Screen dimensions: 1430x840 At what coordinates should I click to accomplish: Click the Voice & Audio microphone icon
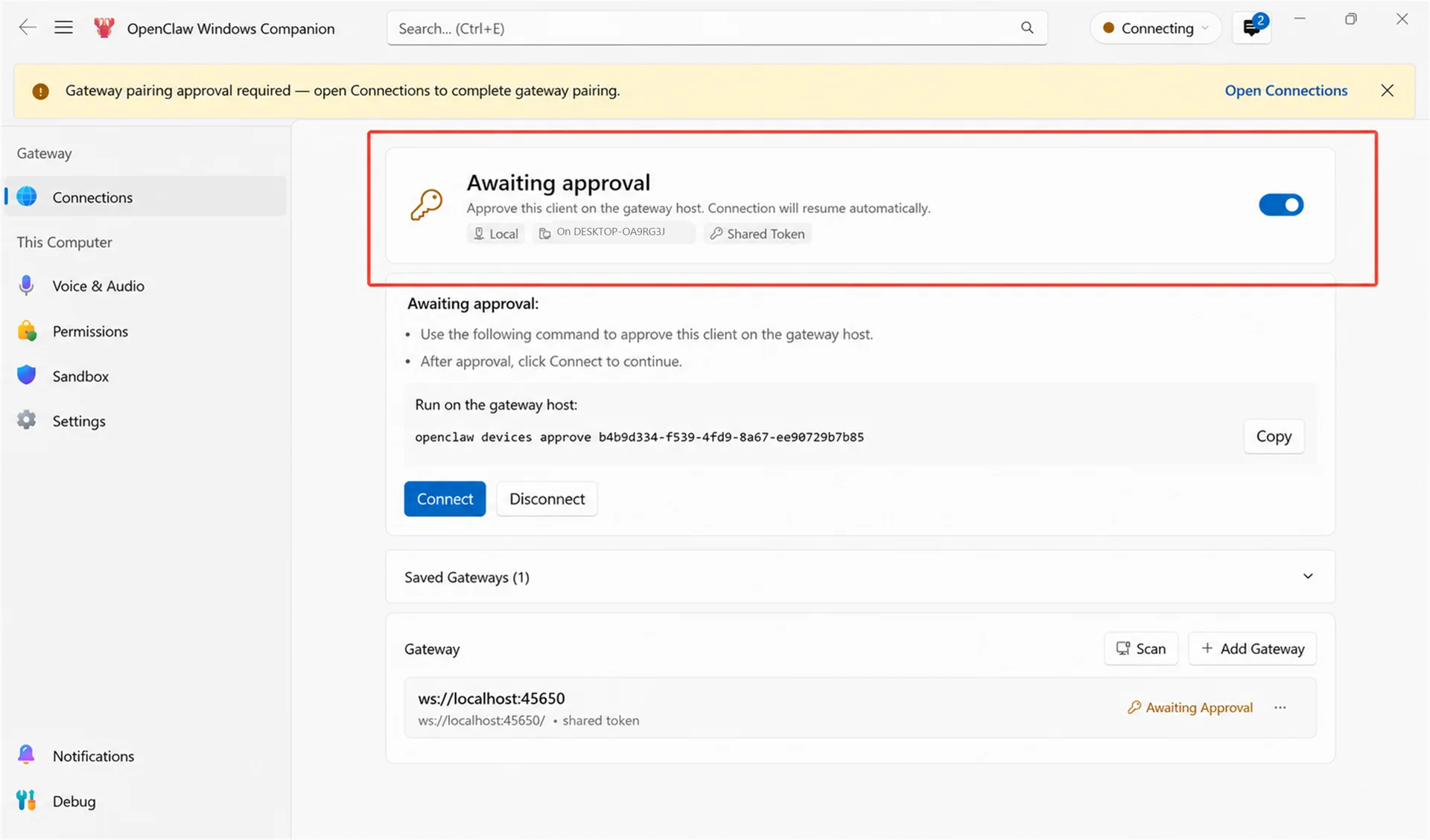click(27, 286)
